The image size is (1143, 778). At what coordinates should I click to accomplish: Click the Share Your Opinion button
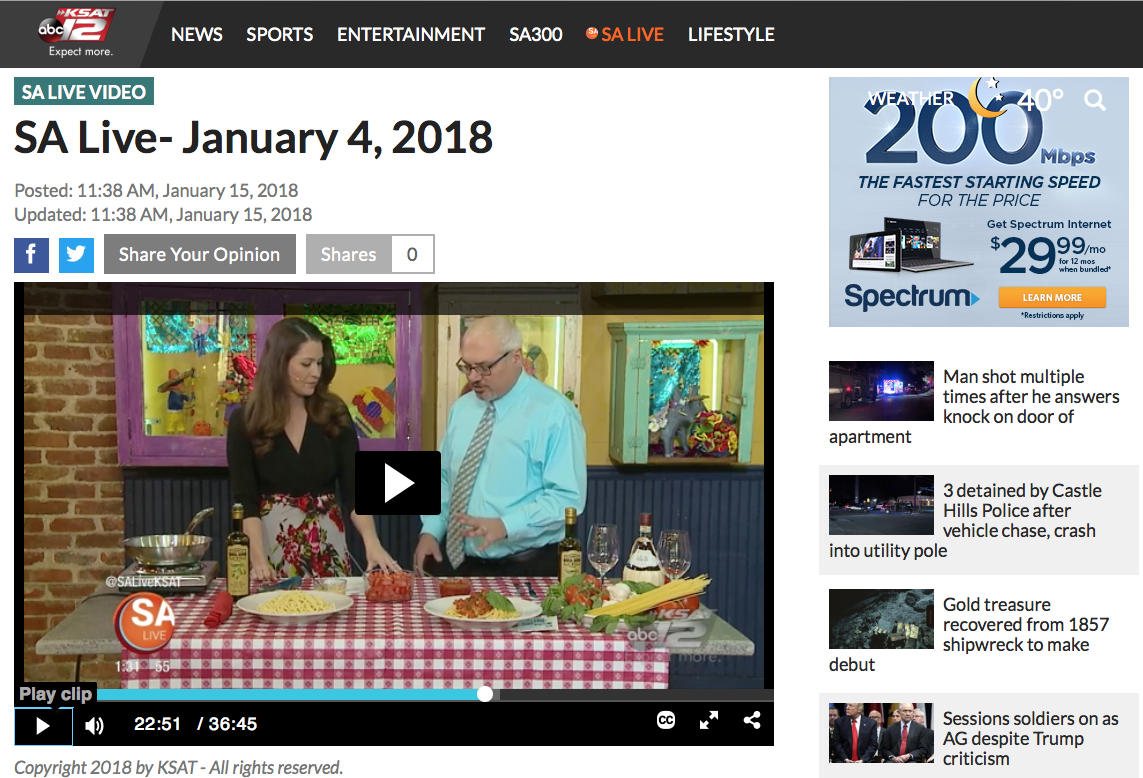coord(199,254)
